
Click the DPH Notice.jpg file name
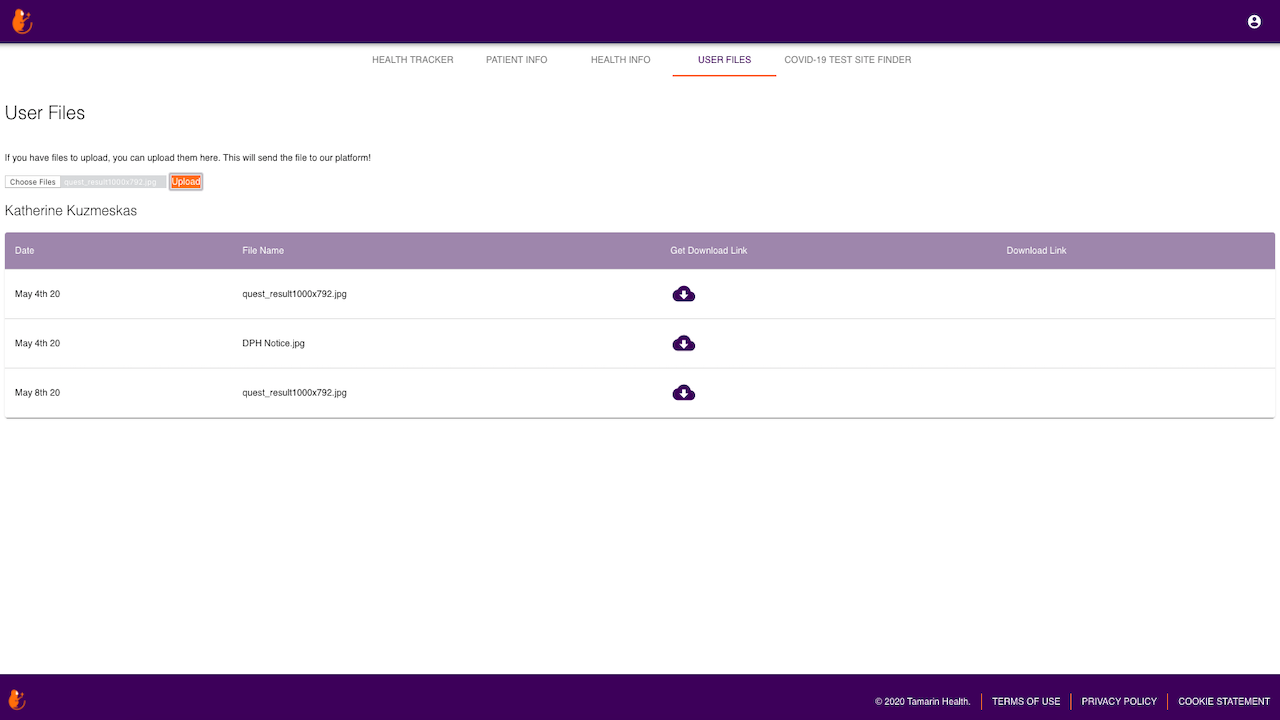(273, 343)
